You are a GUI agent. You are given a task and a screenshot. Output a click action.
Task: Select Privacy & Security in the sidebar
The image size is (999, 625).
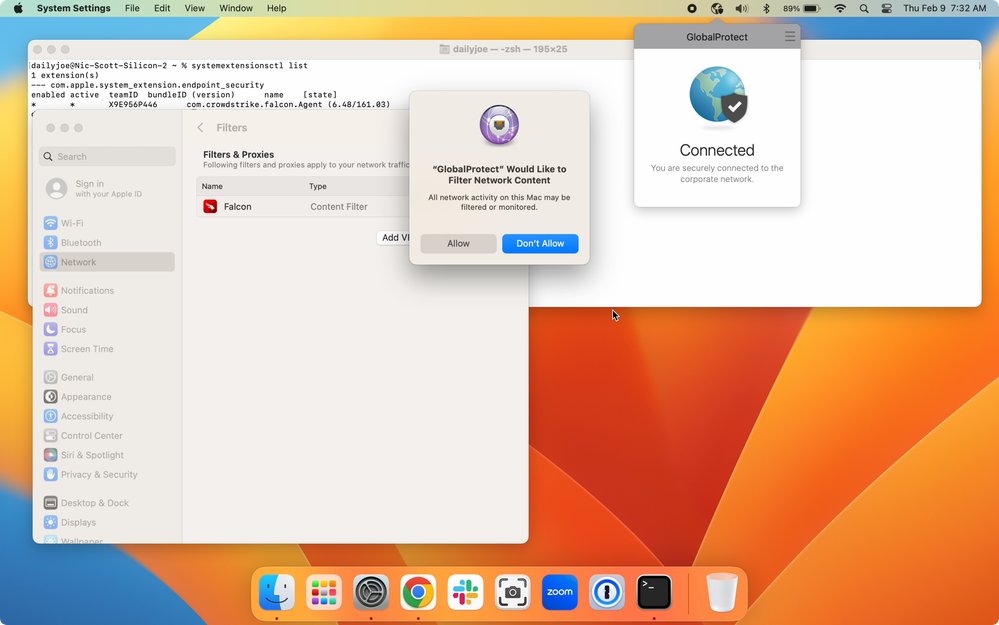(98, 475)
